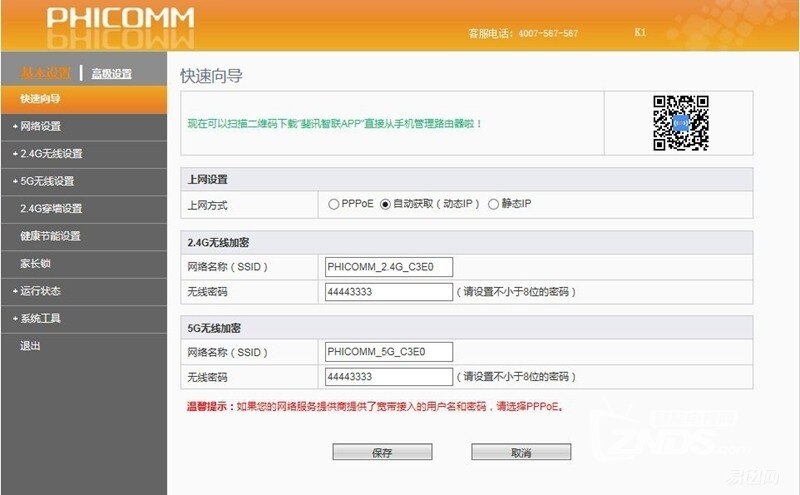Open 健康节能设置 in the sidebar

point(84,236)
